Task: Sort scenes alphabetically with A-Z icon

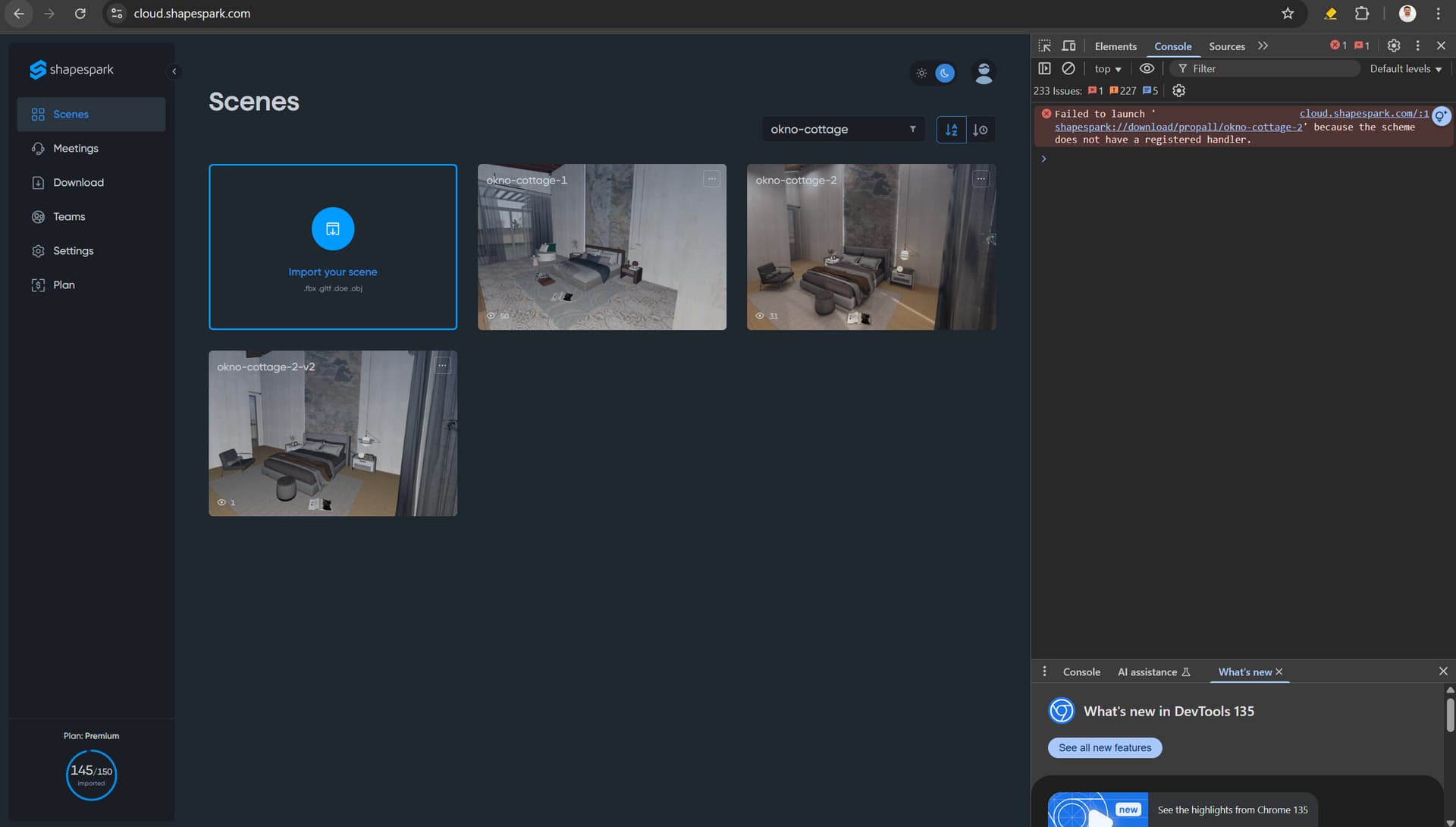Action: click(951, 130)
